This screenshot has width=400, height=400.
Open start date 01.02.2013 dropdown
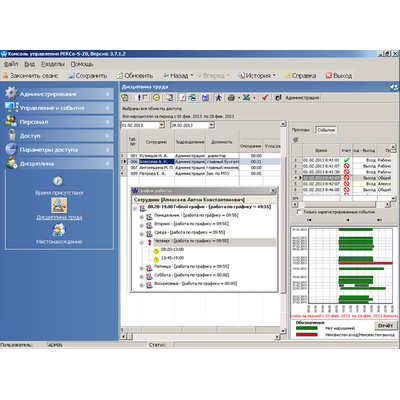pos(162,125)
